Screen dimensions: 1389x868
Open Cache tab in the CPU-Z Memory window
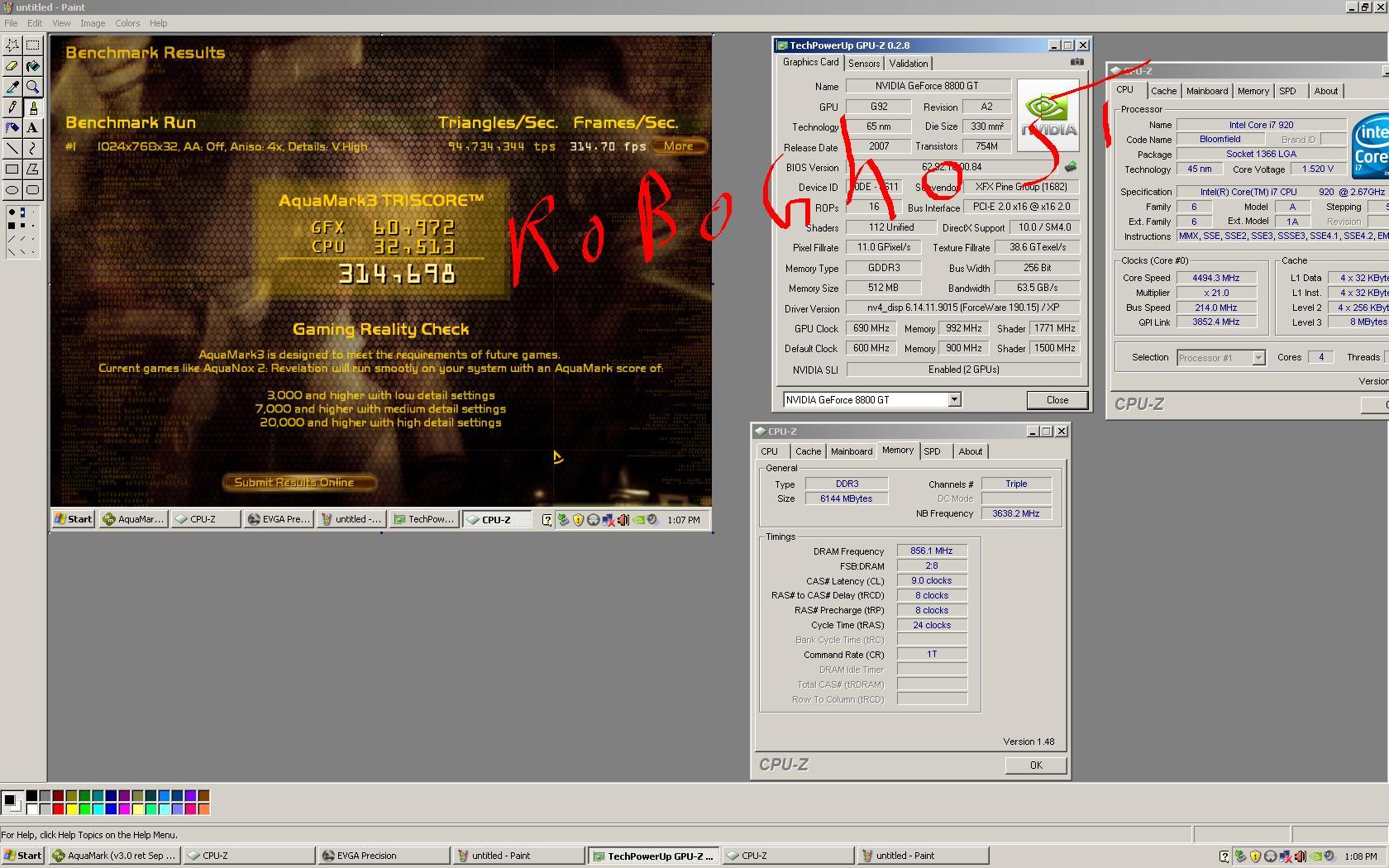(x=808, y=451)
